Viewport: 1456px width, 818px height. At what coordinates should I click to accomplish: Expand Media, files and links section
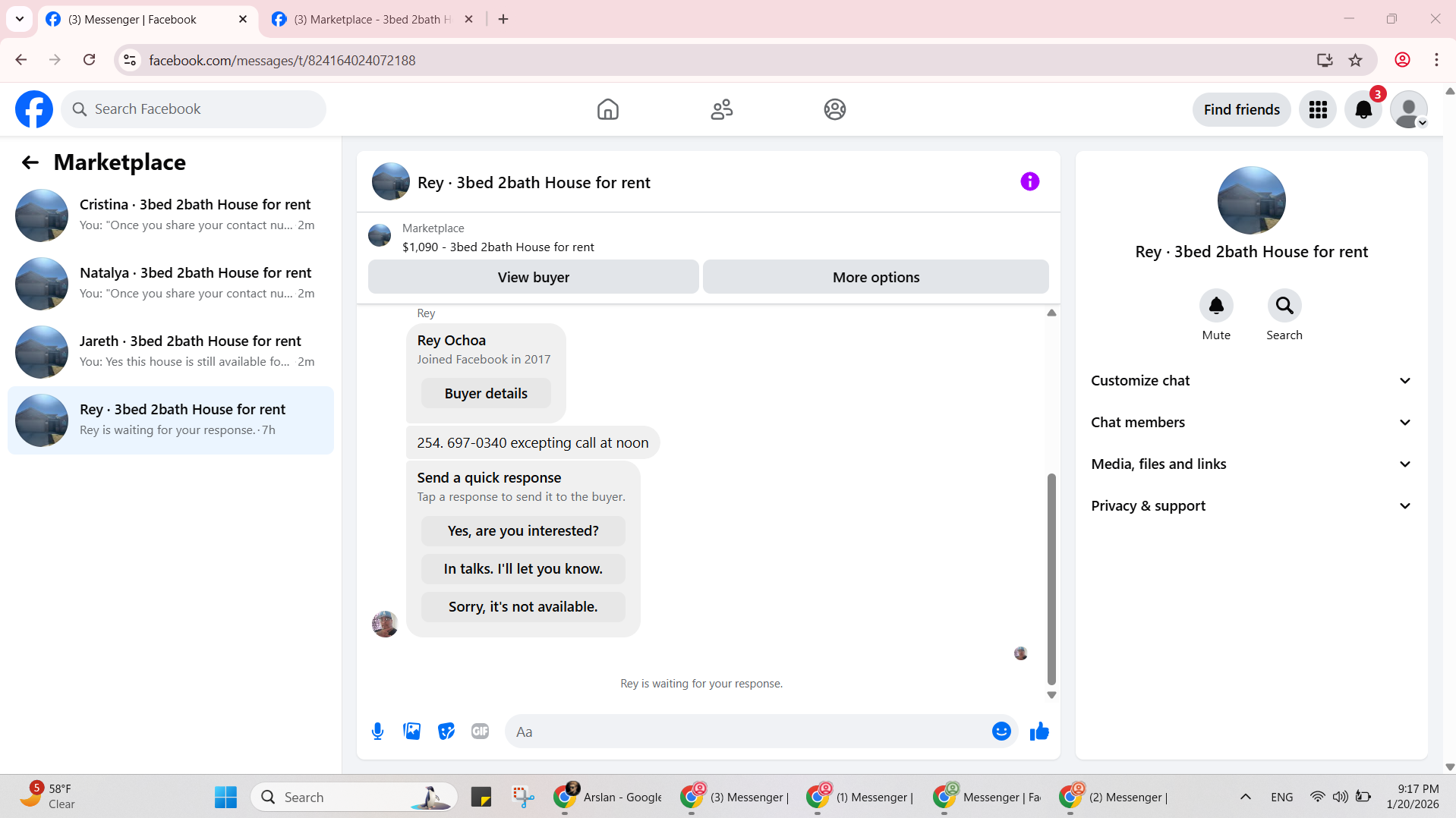[x=1251, y=464]
